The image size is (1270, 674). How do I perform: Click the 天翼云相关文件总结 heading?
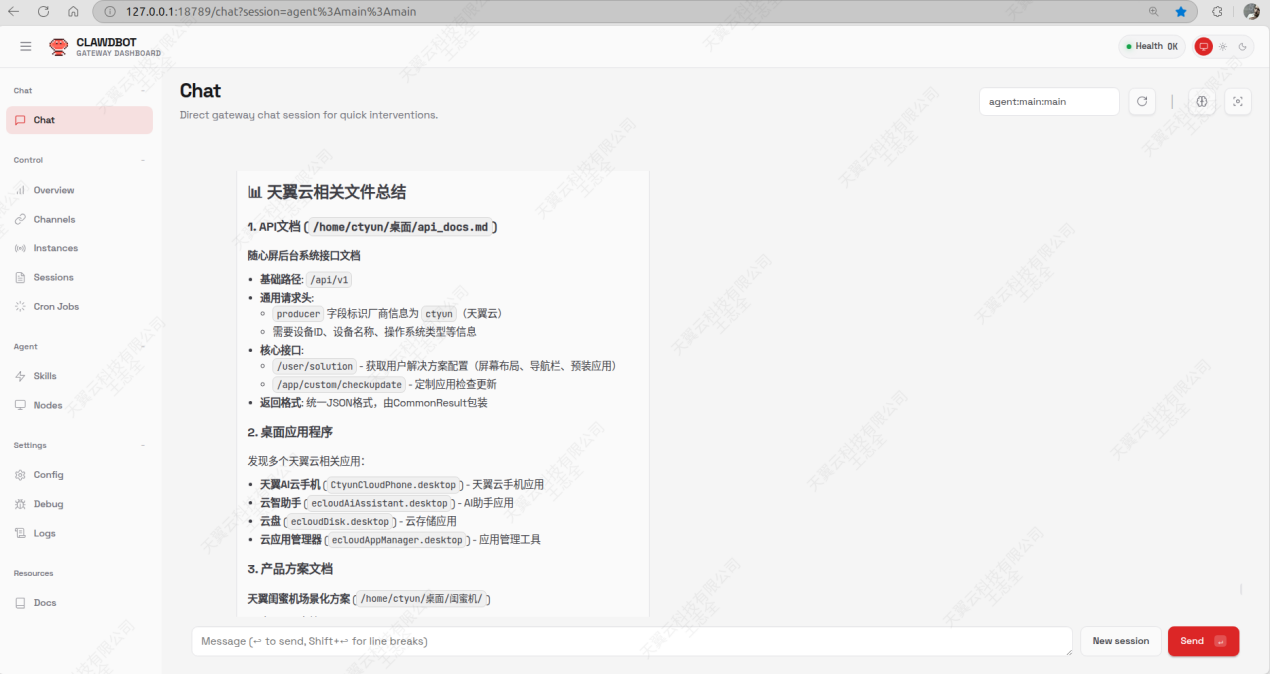336,192
